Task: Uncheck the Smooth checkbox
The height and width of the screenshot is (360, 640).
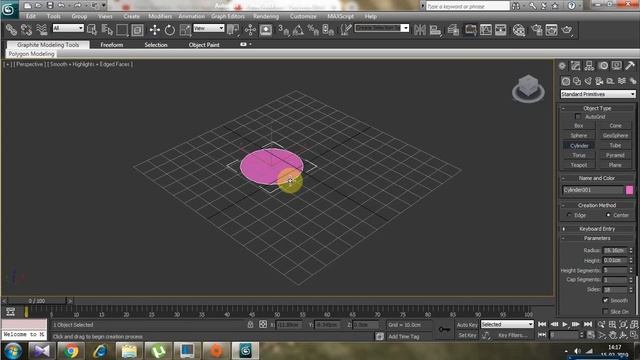Action: (605, 300)
